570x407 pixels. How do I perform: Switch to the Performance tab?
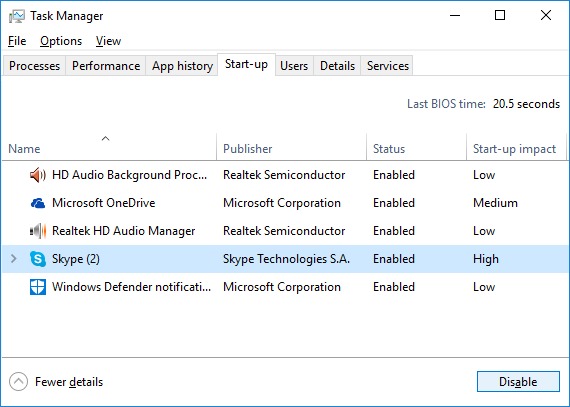pos(106,66)
